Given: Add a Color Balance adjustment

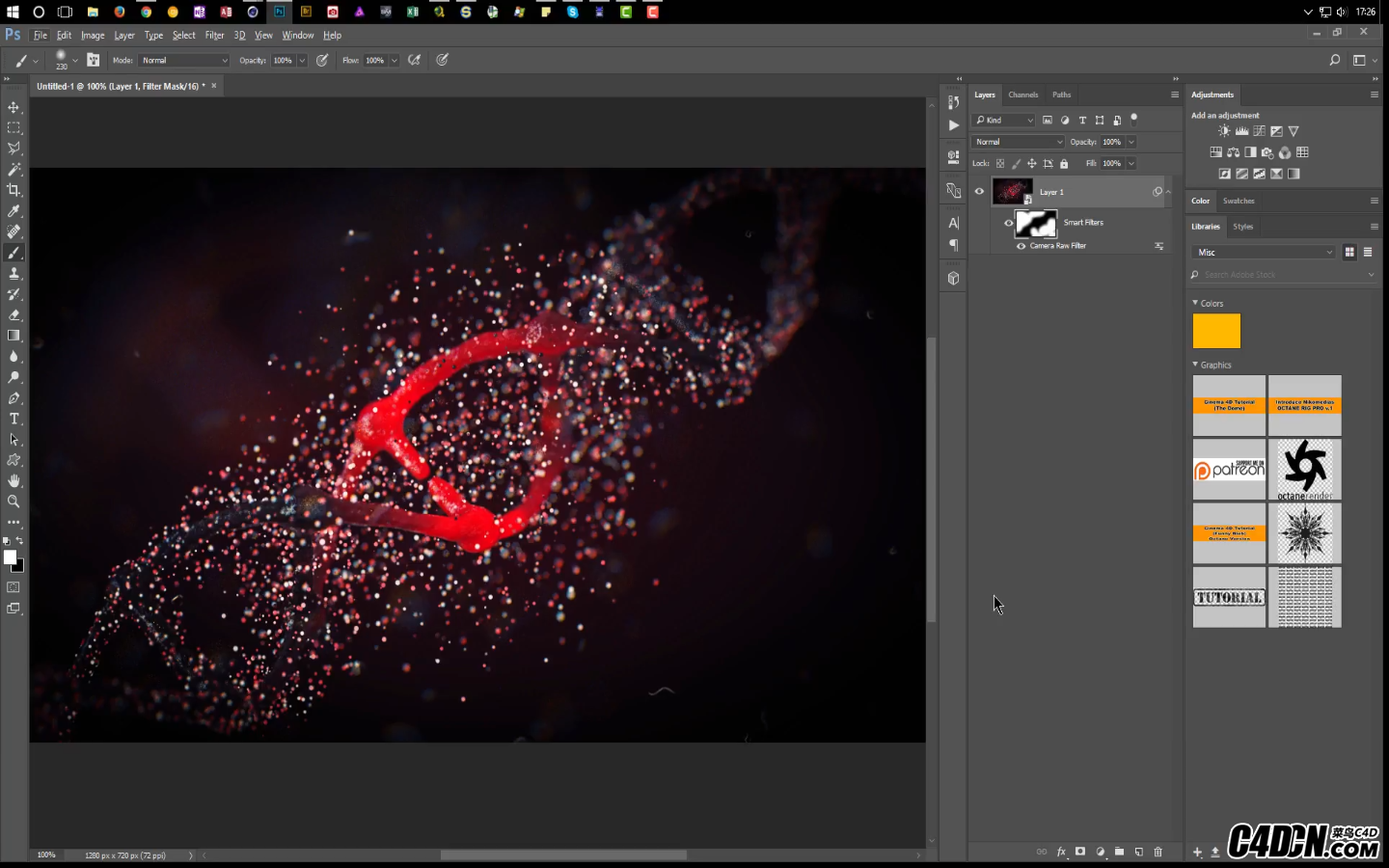Looking at the screenshot, I should tap(1234, 152).
